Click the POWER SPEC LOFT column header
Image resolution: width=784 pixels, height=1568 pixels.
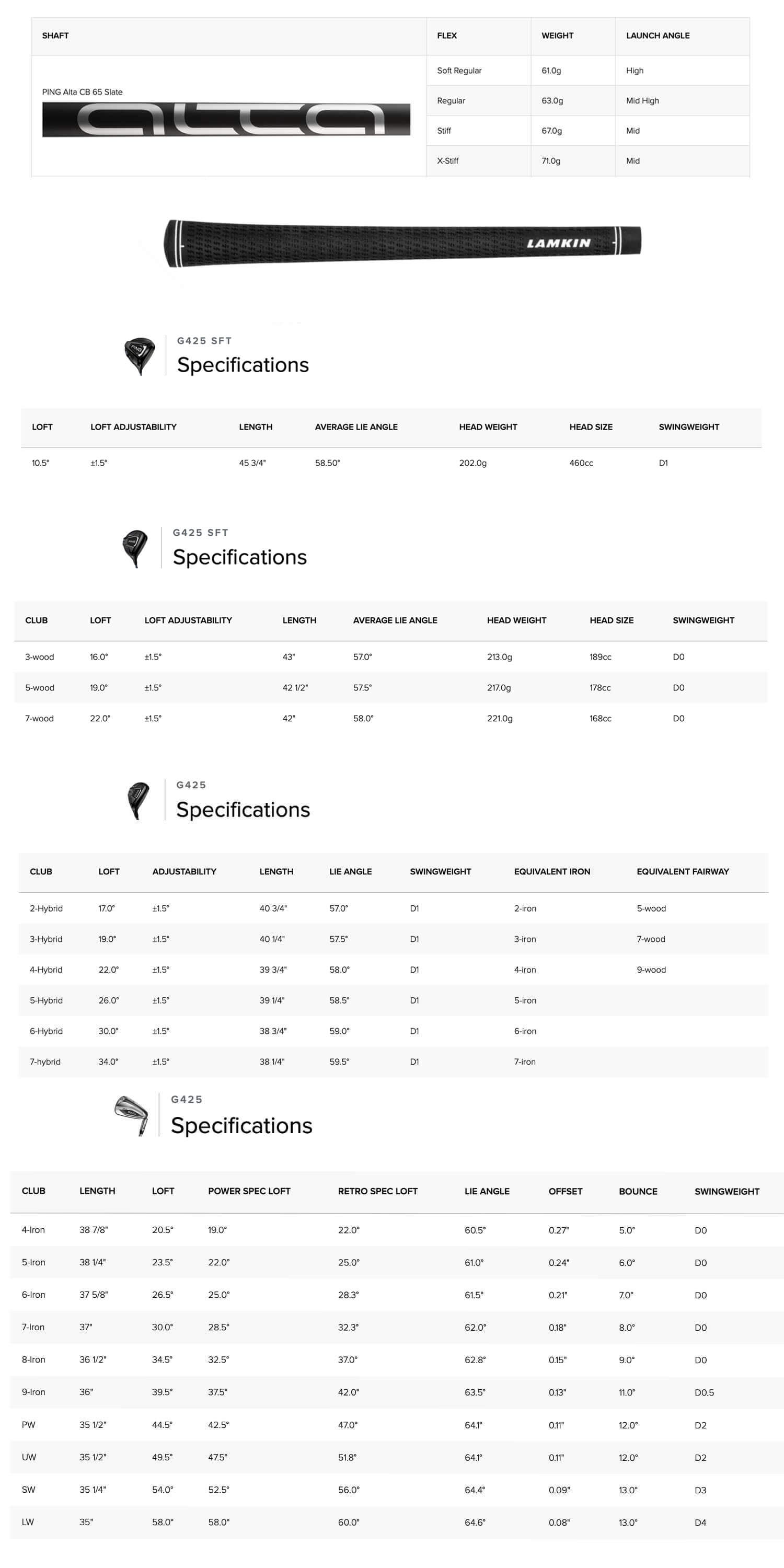coord(249,1191)
